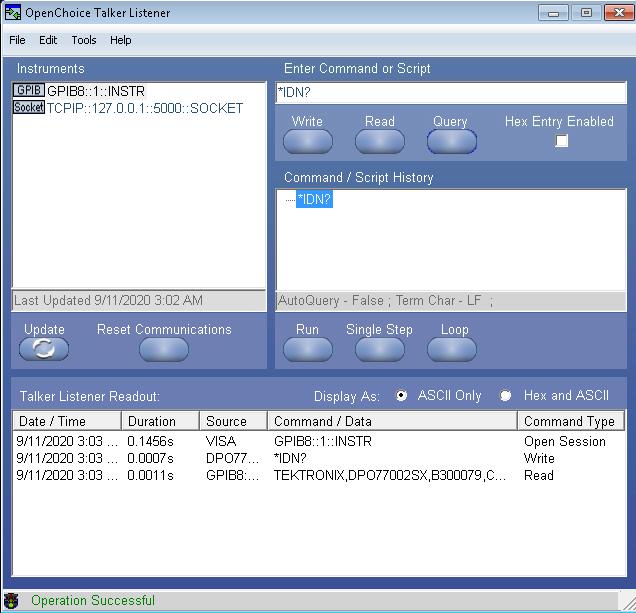Click the Update refresh icon button
636x613 pixels.
[44, 348]
